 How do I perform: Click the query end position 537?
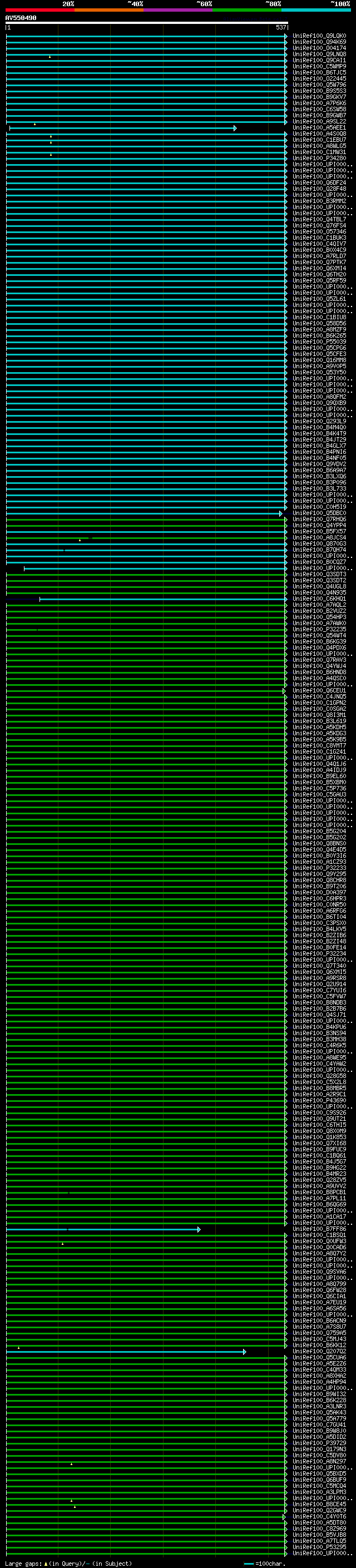pos(280,27)
